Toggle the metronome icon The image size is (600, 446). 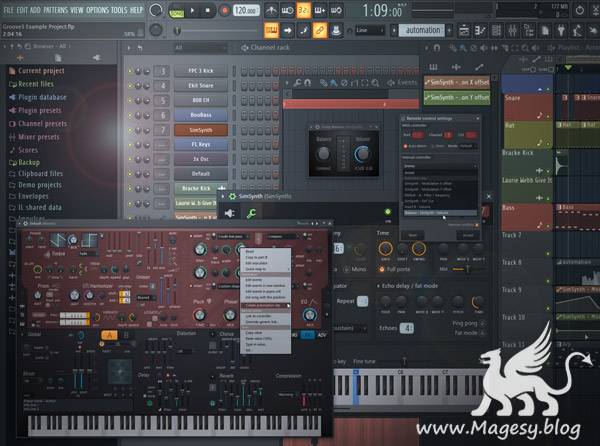coord(271,10)
